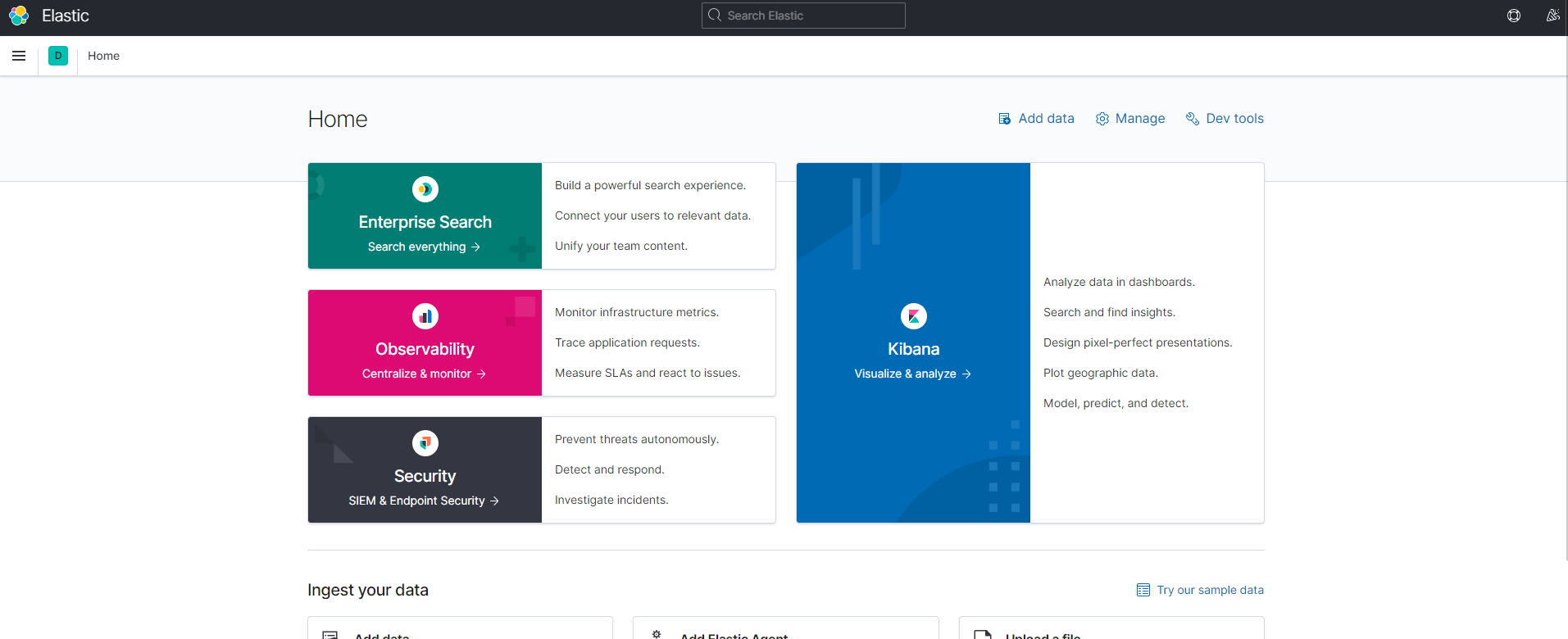Open SIEM & Endpoint Security link

pos(424,501)
